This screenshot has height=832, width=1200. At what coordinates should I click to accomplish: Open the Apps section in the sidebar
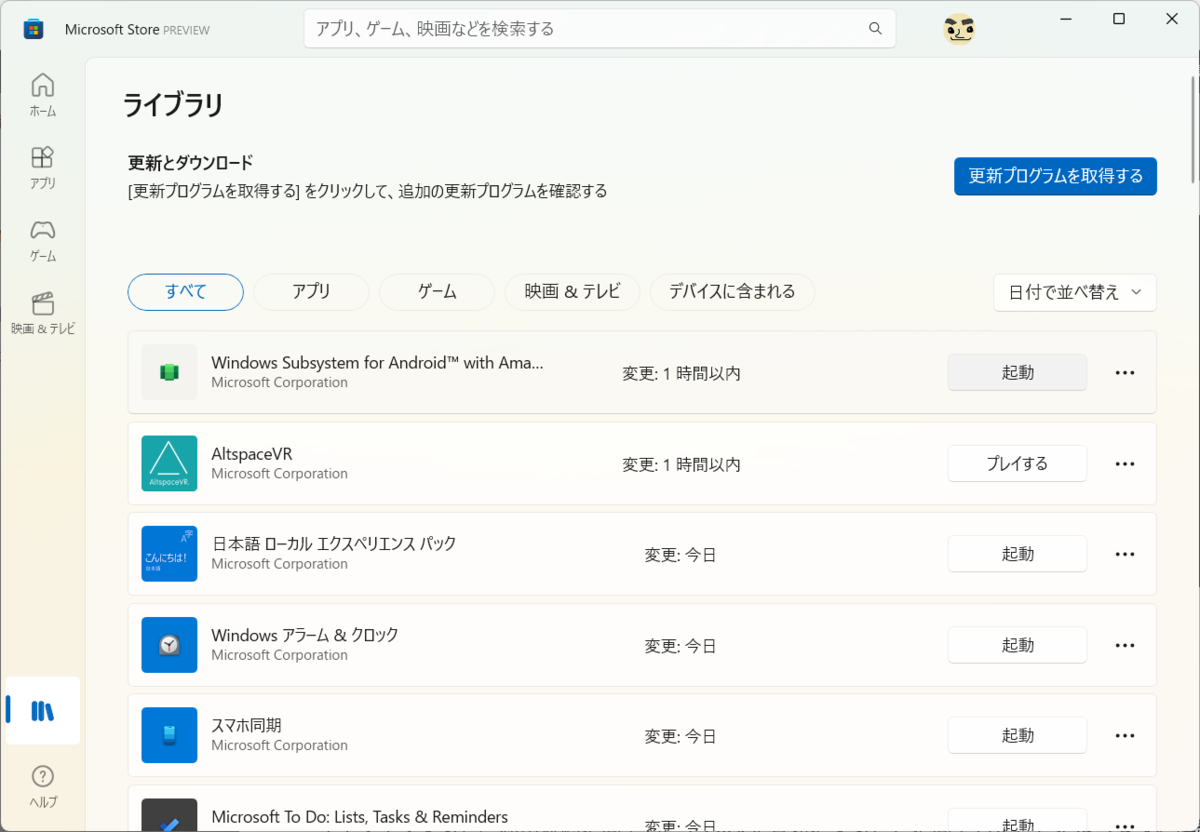pos(43,168)
